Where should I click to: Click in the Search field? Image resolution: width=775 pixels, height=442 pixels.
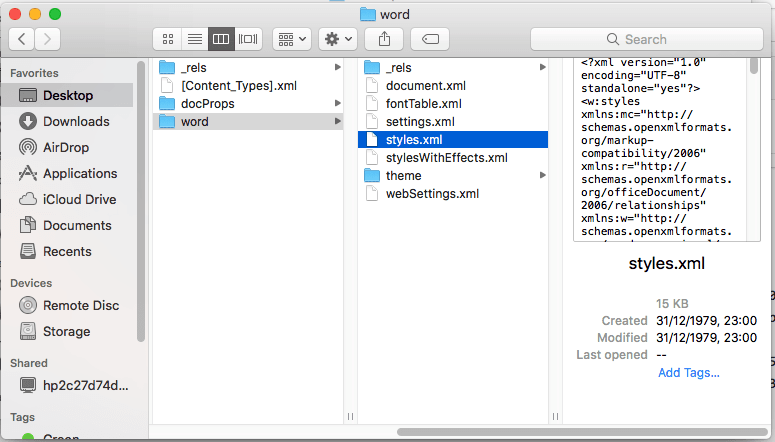(x=645, y=39)
